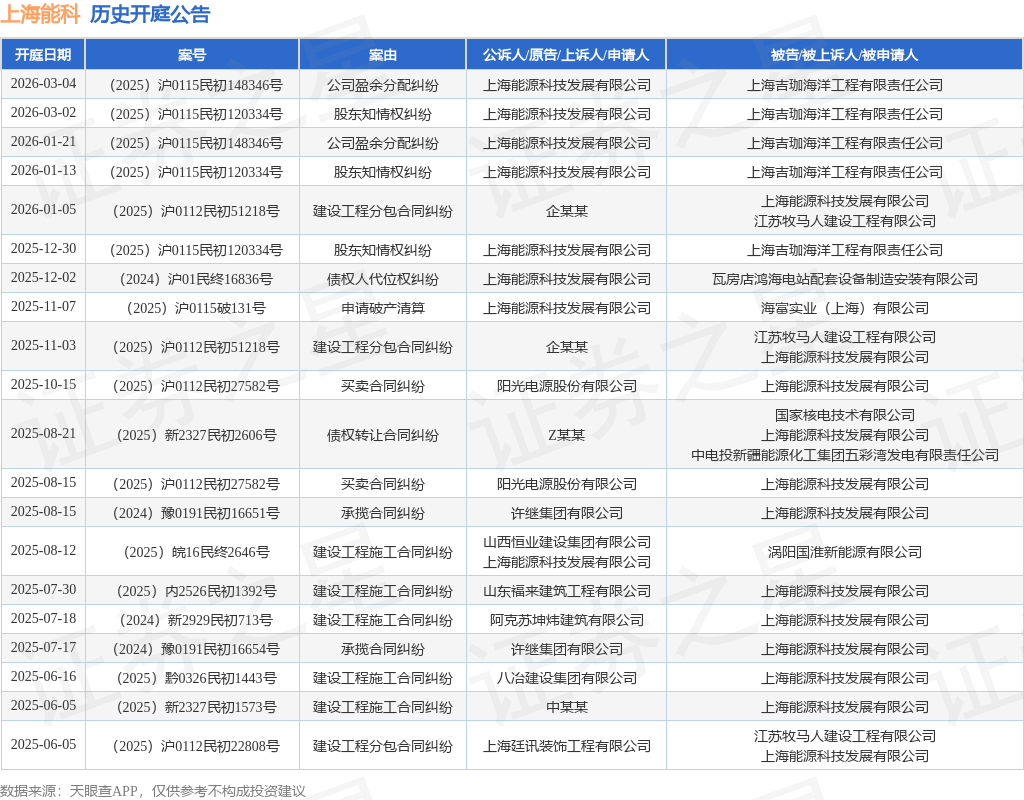Click defendant 中电投新疆能源化工集团五彩湾发电有限责任公司

click(x=844, y=455)
